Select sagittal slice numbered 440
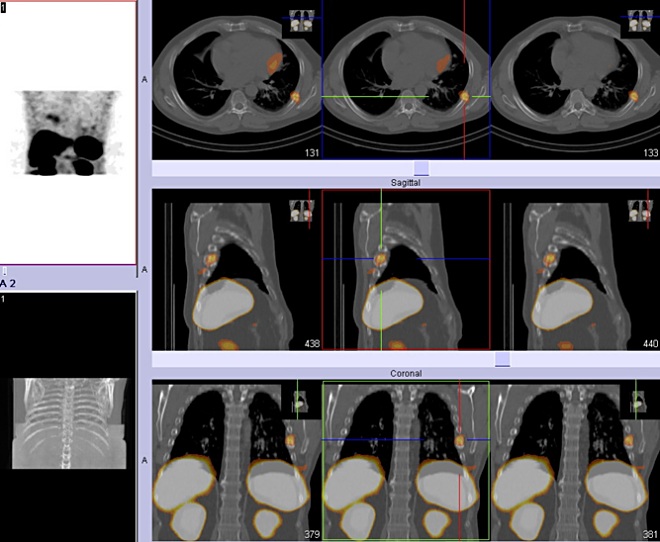The image size is (660, 542). tap(574, 270)
